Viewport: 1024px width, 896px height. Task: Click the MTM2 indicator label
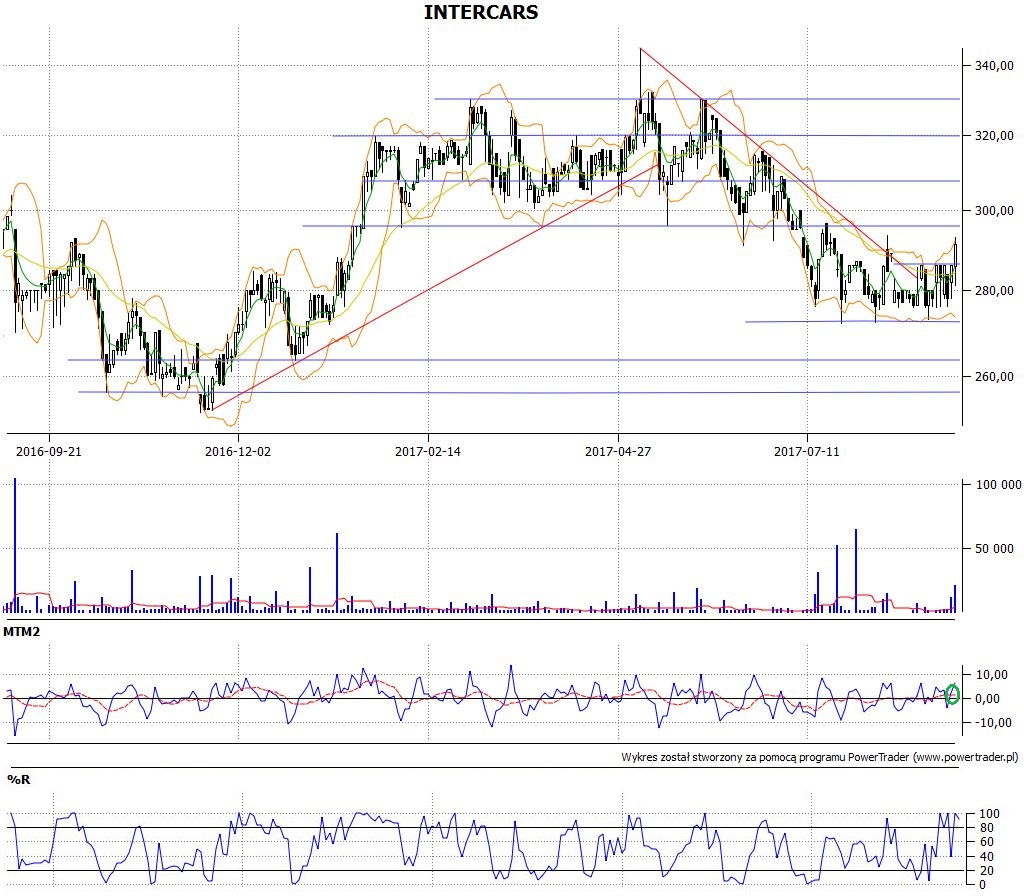tap(22, 632)
